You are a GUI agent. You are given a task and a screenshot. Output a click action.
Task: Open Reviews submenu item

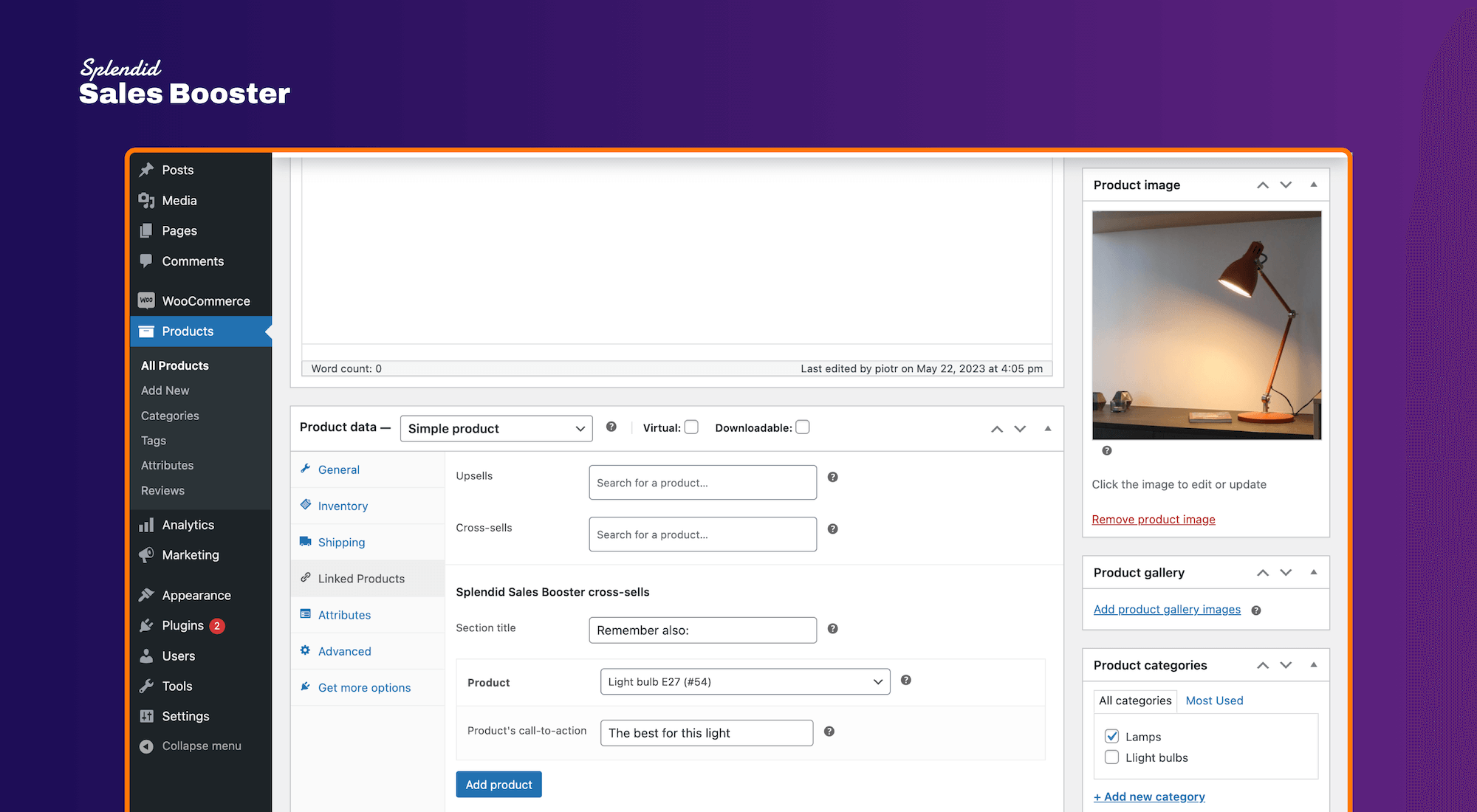[162, 490]
